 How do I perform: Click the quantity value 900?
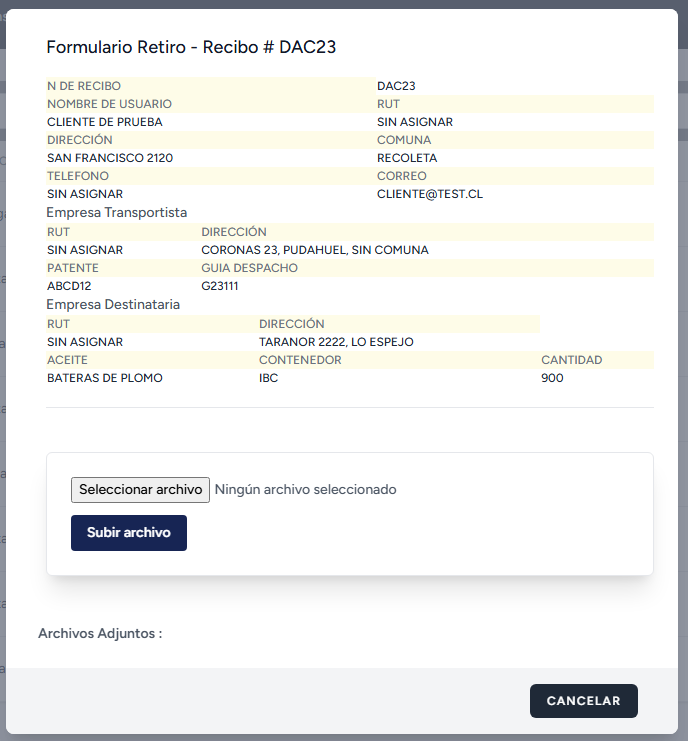click(x=552, y=378)
